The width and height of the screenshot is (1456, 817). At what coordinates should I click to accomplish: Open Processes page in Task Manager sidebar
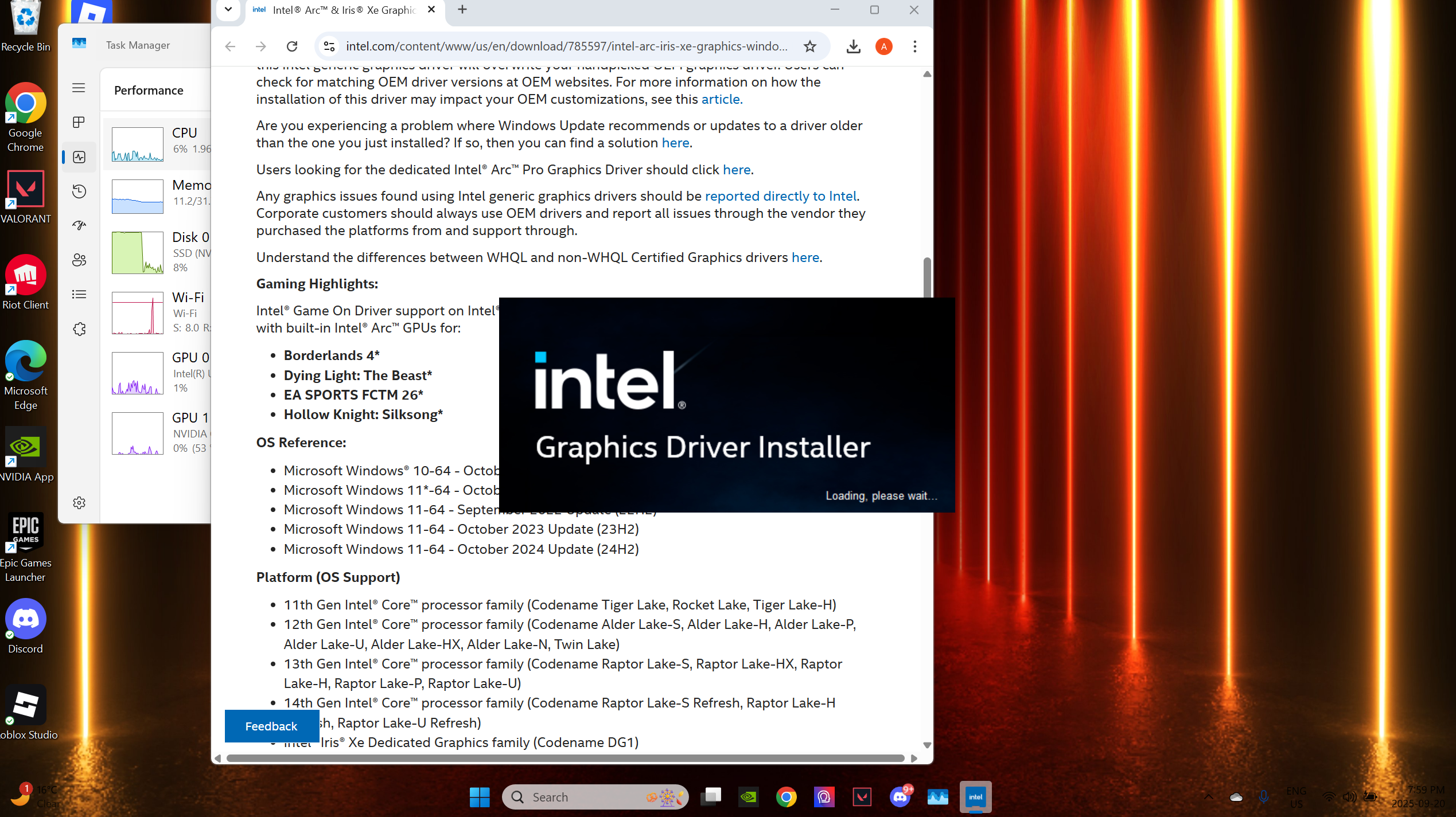(x=79, y=122)
